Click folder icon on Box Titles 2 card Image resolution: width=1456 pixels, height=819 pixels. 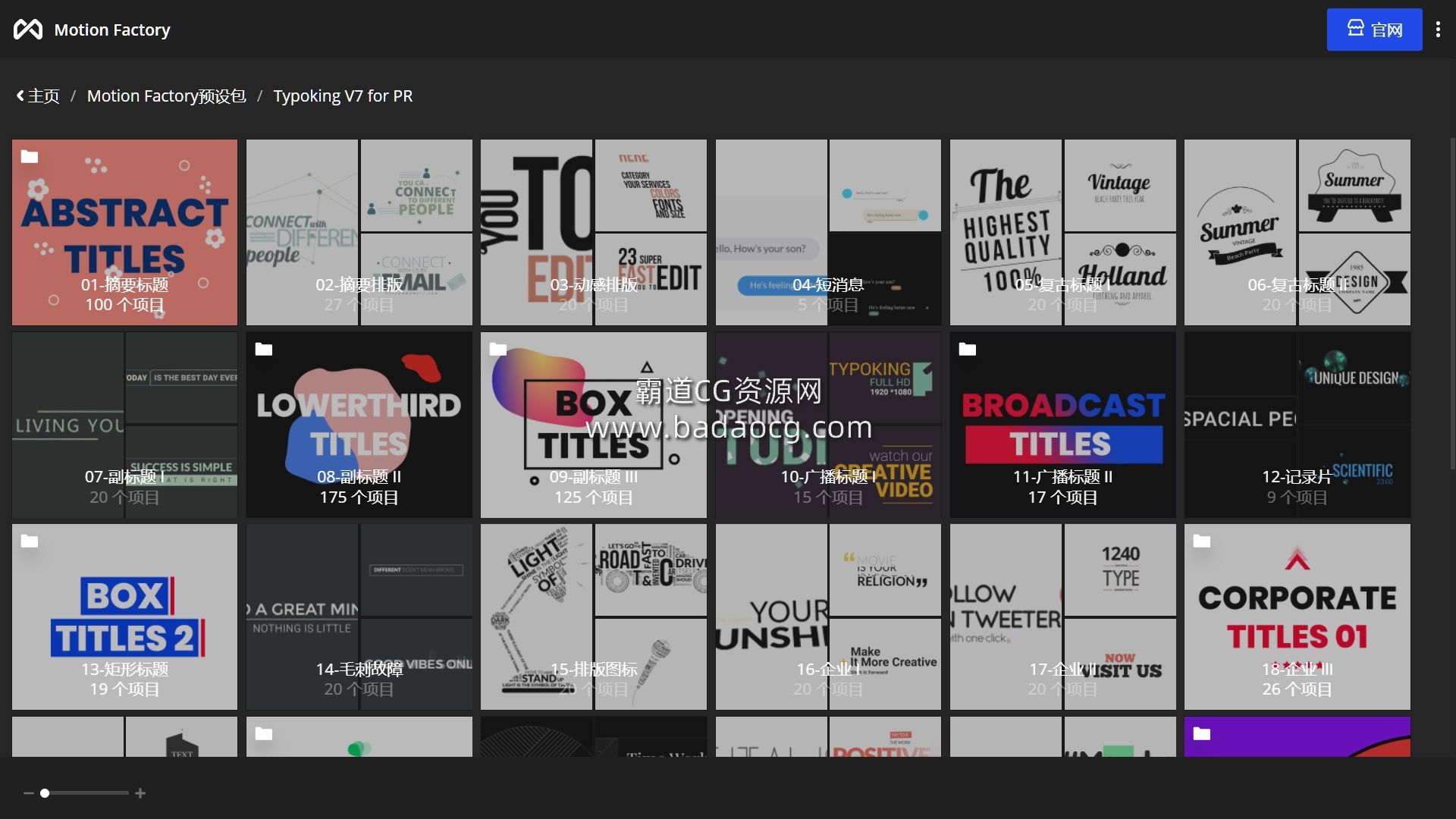point(30,541)
